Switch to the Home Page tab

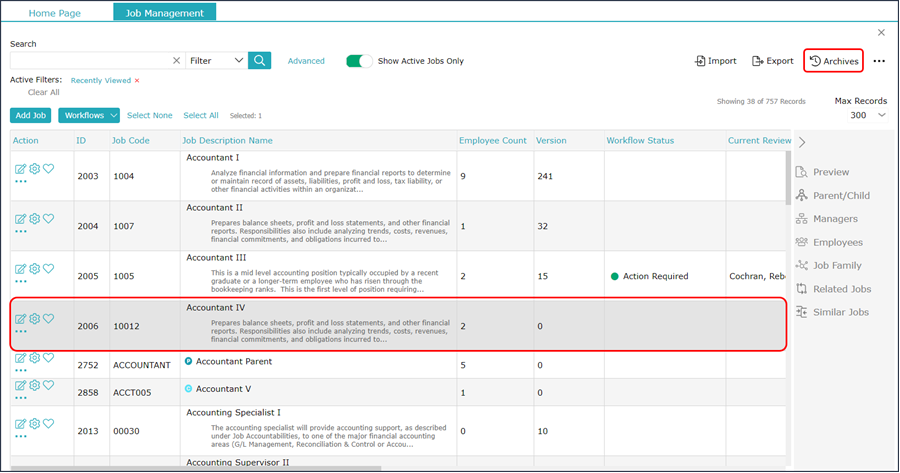coord(55,13)
